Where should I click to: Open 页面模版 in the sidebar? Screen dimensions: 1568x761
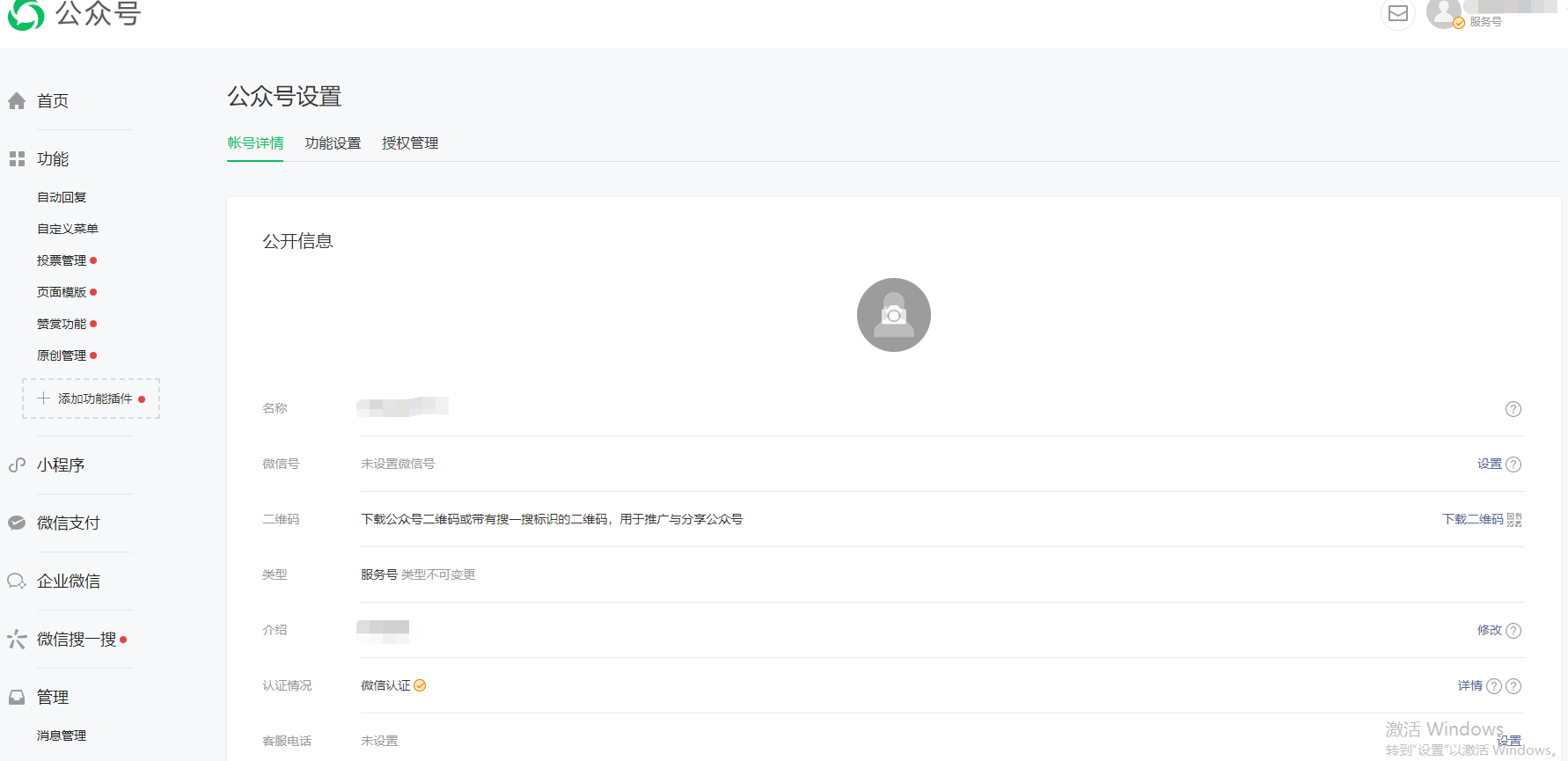tap(62, 292)
